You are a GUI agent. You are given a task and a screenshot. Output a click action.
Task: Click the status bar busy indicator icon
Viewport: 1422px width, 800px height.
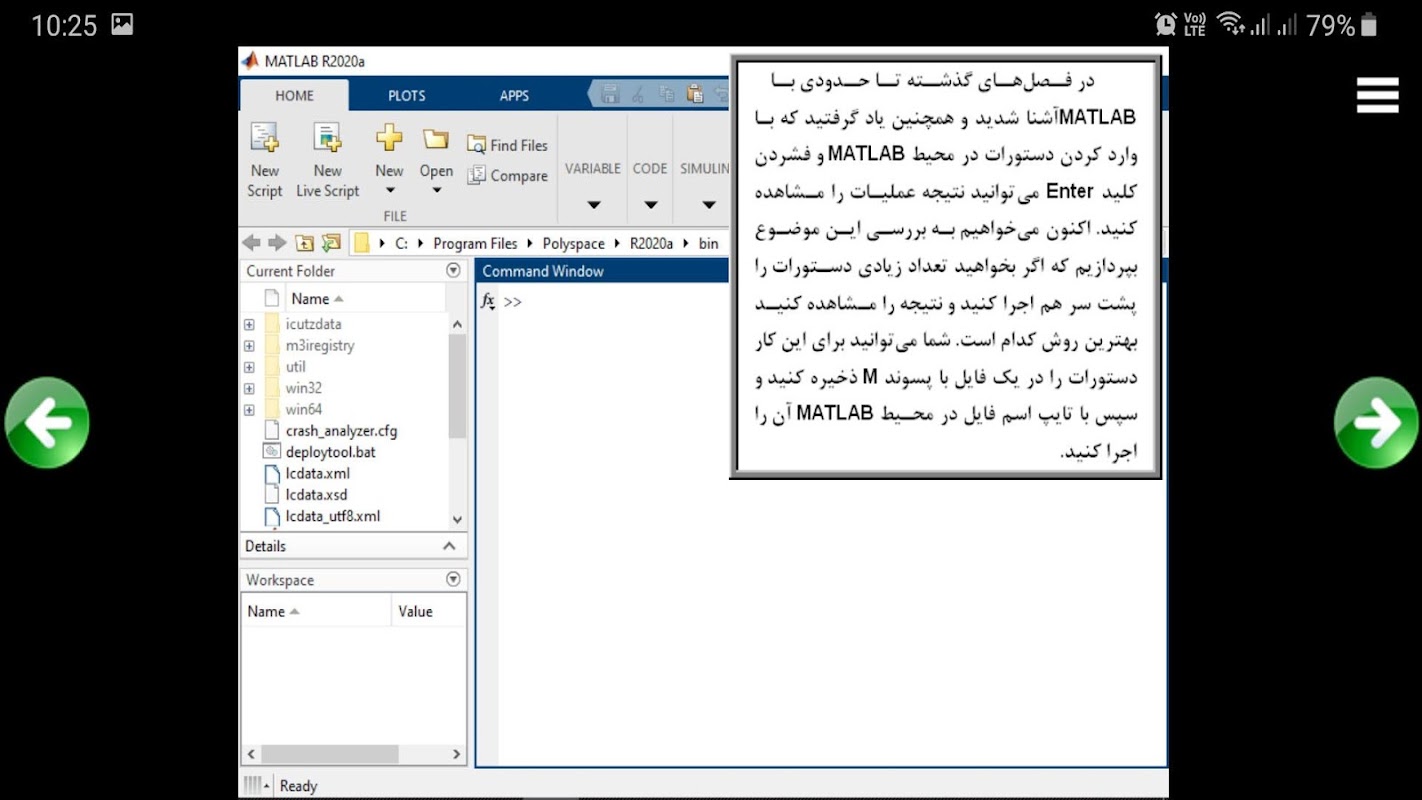pyautogui.click(x=255, y=785)
